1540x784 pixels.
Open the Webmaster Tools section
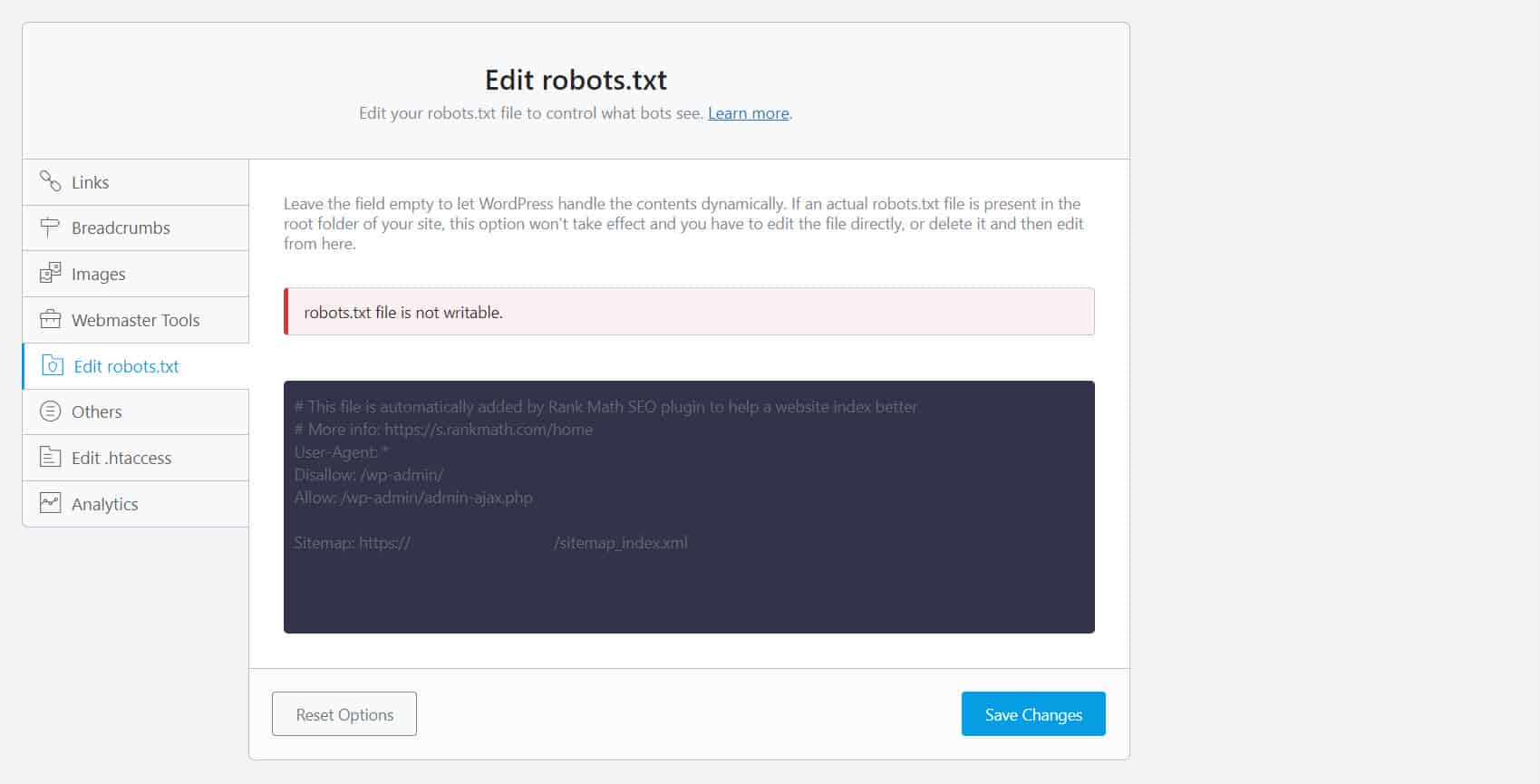click(134, 319)
